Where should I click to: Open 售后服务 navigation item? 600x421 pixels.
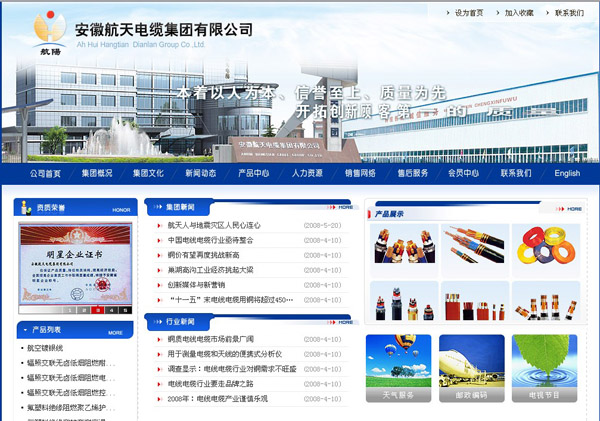pos(412,173)
